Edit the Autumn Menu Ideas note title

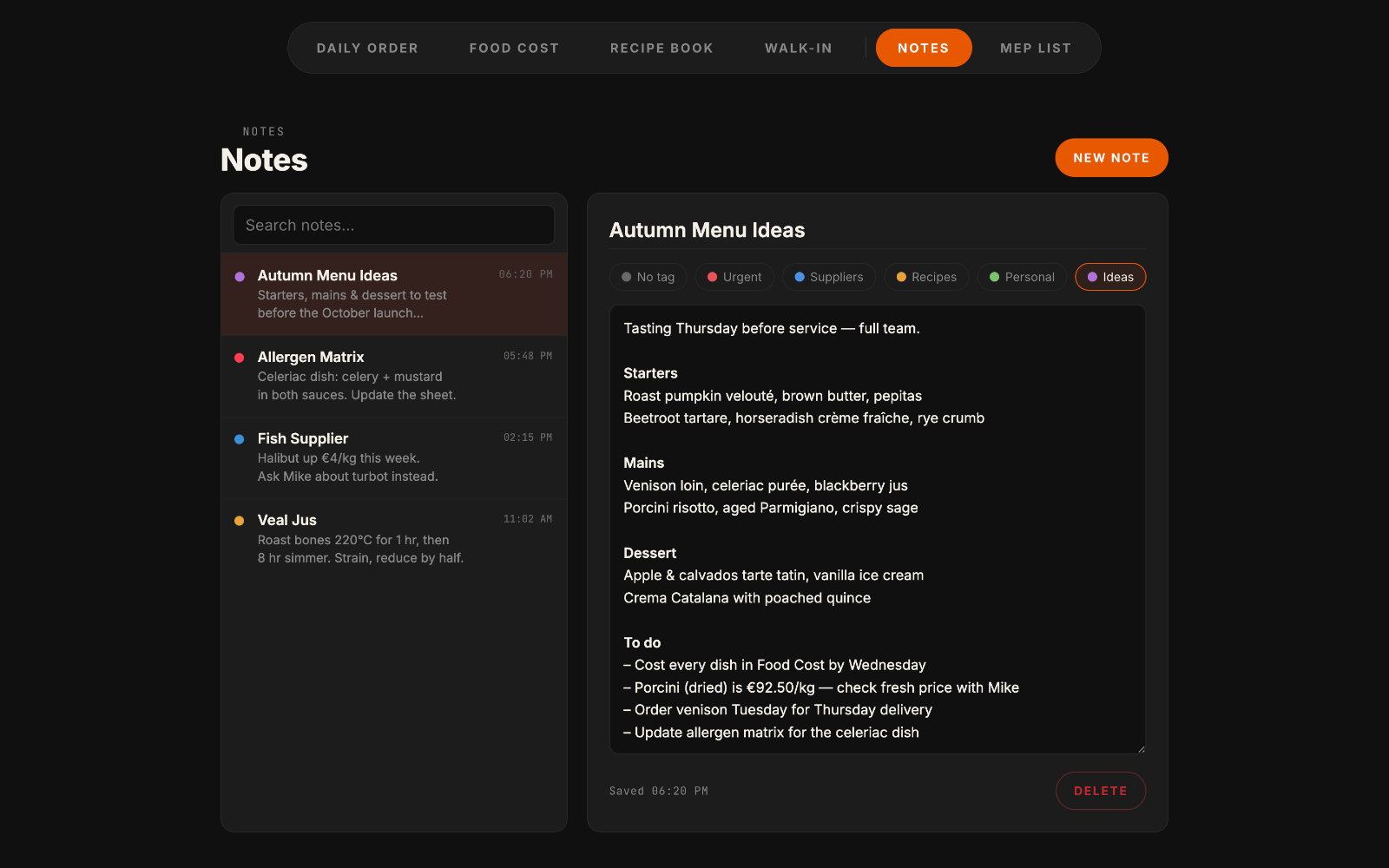(x=877, y=230)
